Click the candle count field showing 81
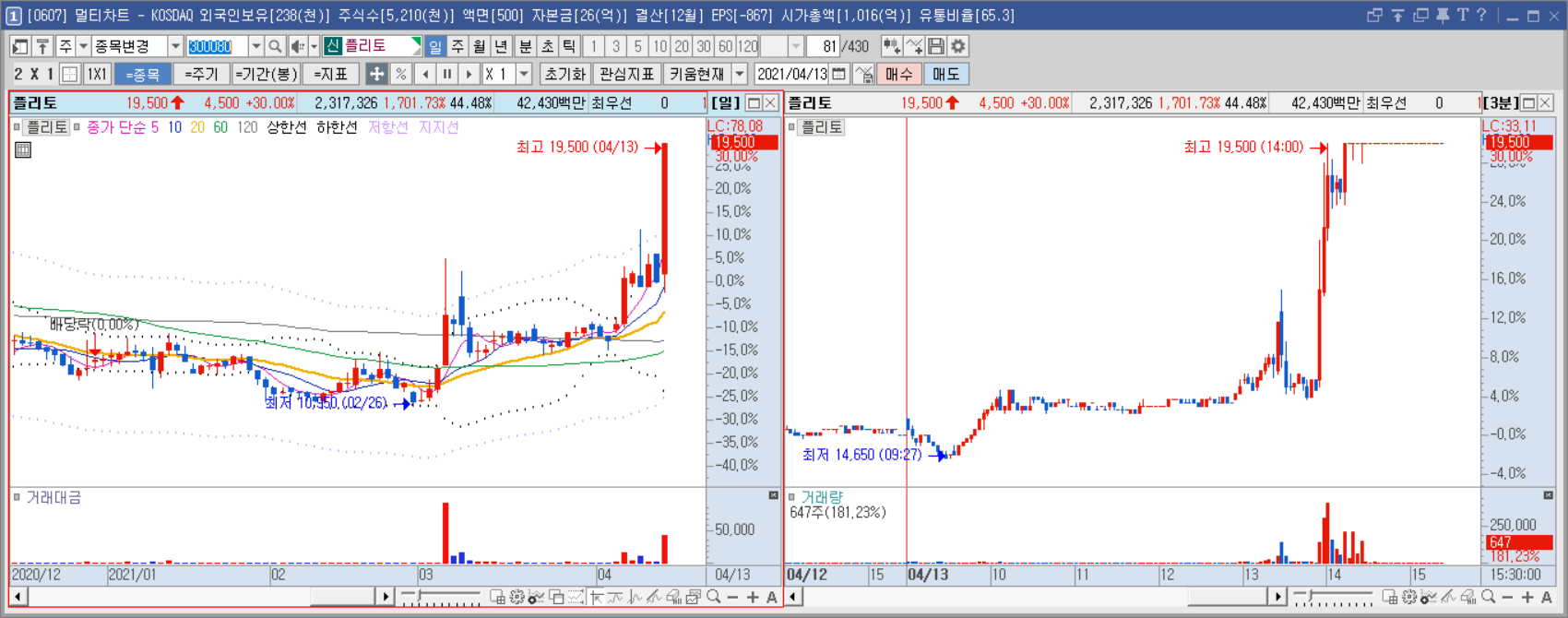 click(823, 46)
